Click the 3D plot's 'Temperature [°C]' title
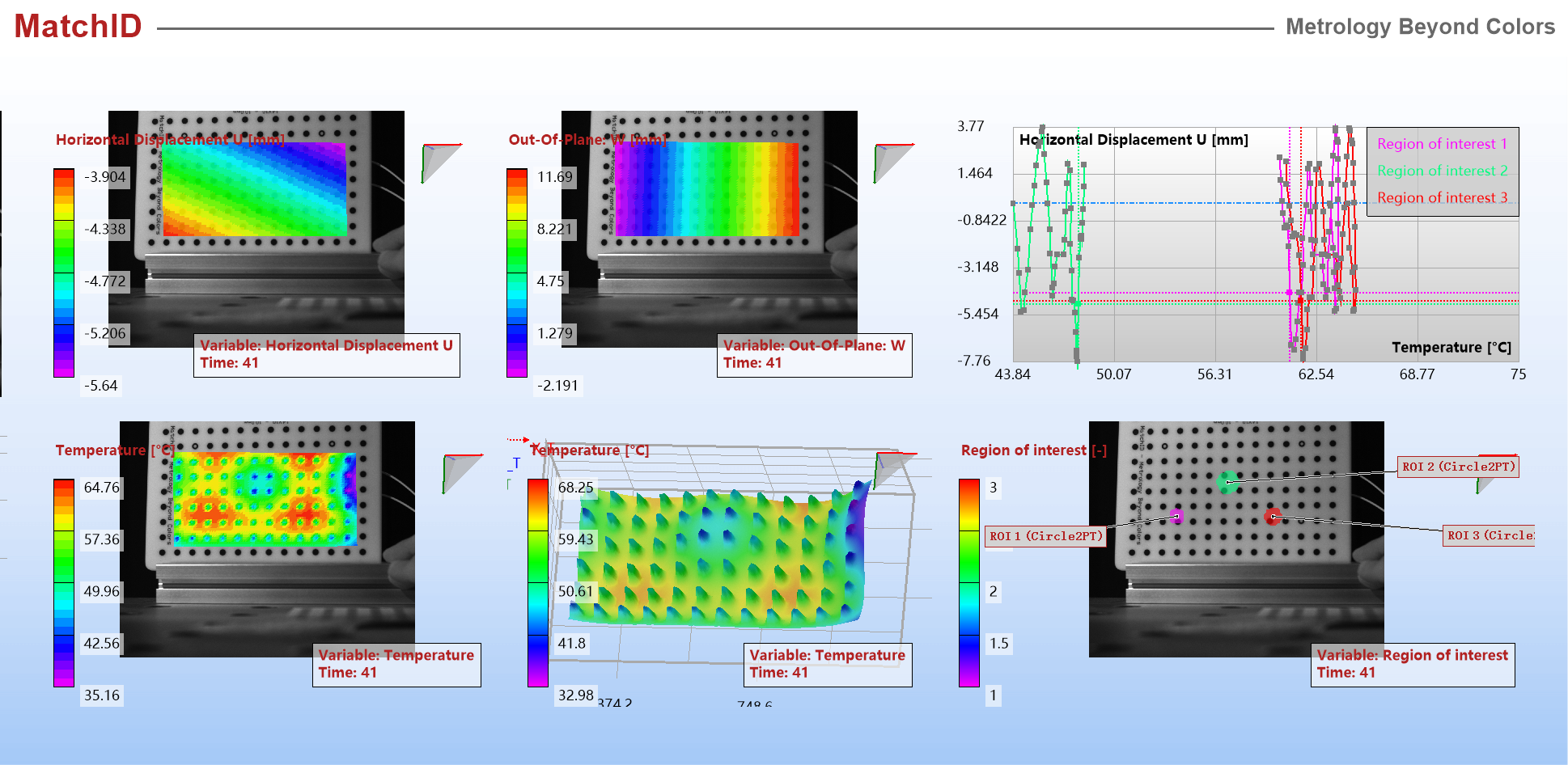Viewport: 1568px width, 765px height. coord(590,450)
